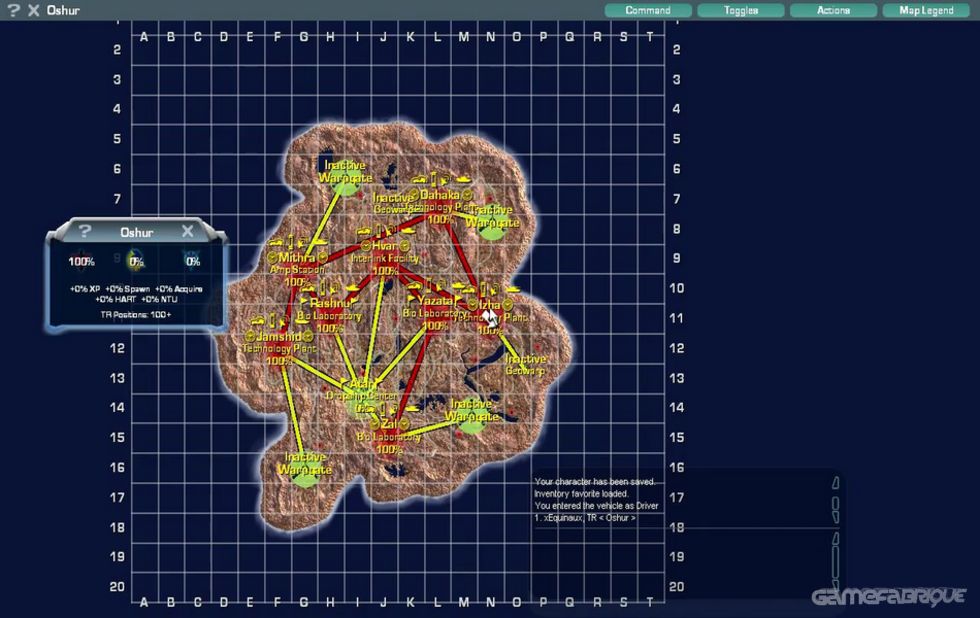Click '+0% NTU' bonus text
The image size is (980, 618).
pos(159,299)
